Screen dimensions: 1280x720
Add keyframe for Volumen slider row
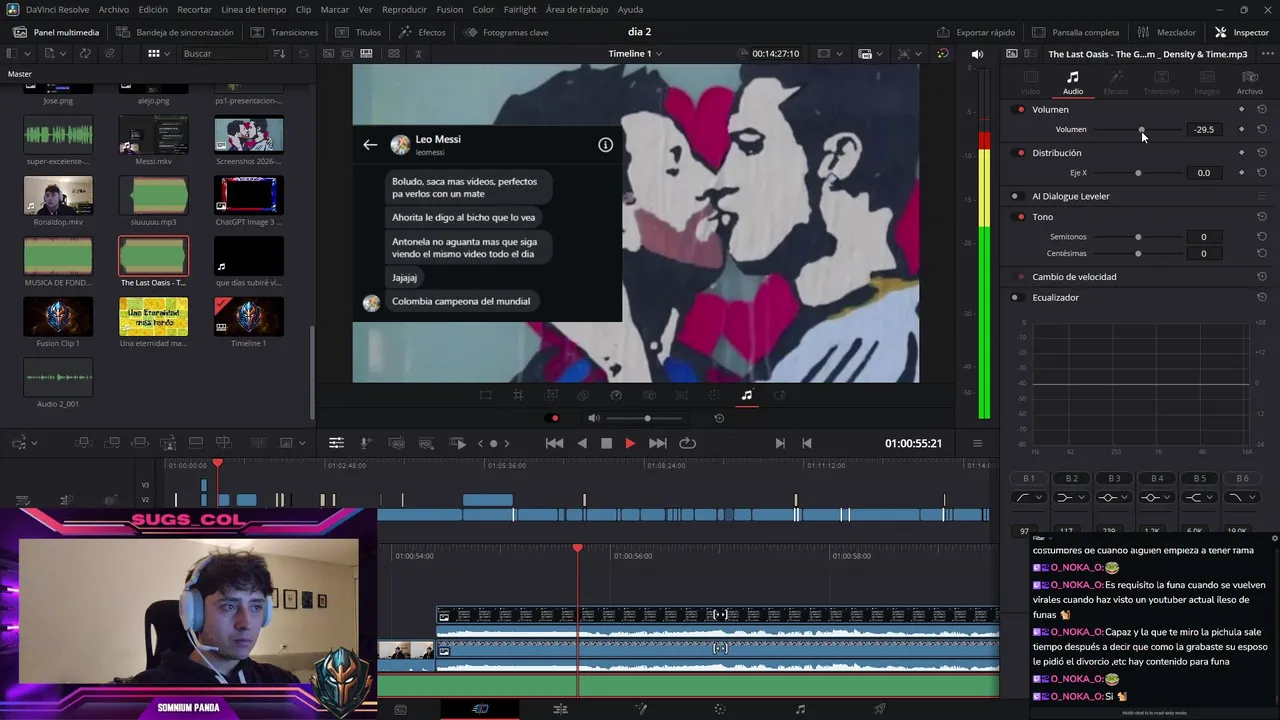point(1242,130)
